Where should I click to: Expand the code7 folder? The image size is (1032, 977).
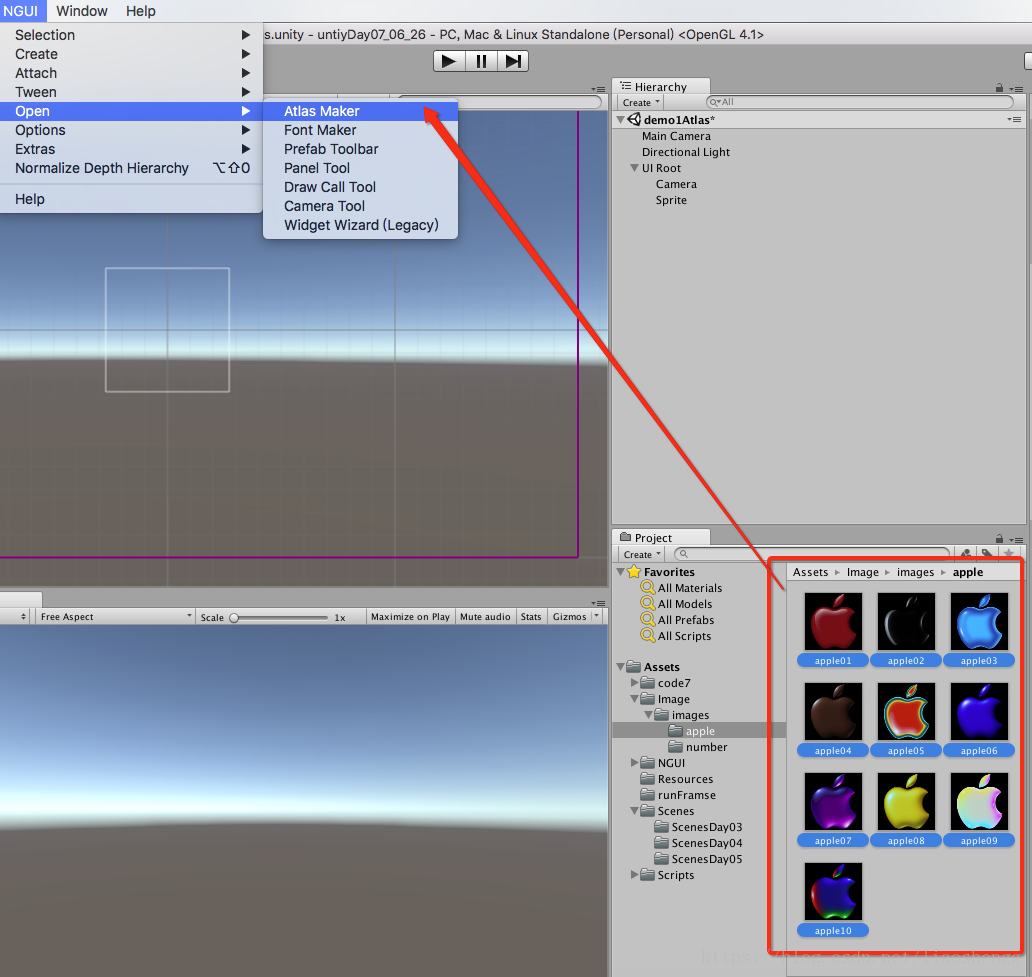(634, 683)
